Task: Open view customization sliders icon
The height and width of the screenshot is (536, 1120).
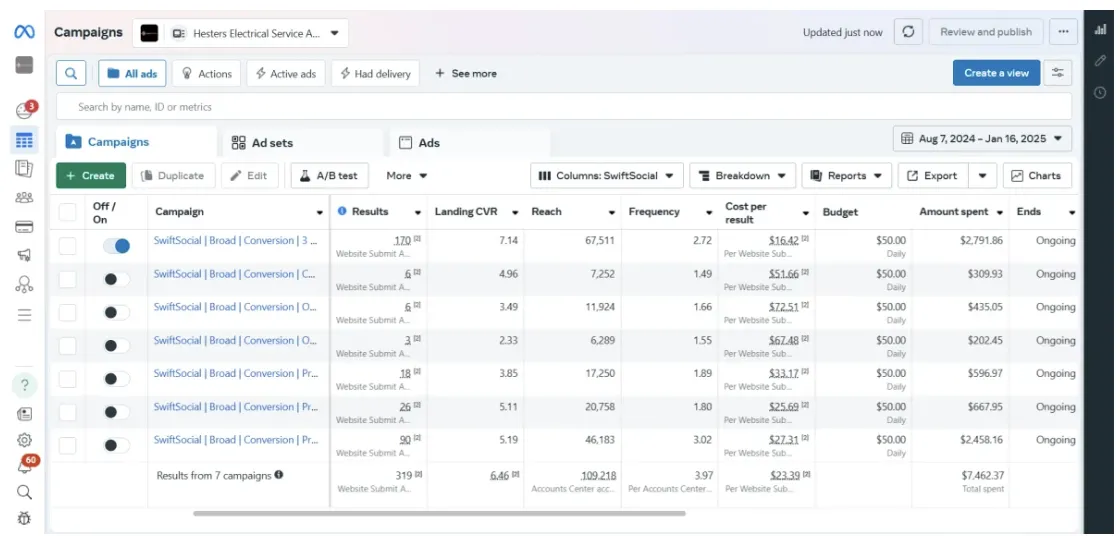Action: coord(1058,73)
